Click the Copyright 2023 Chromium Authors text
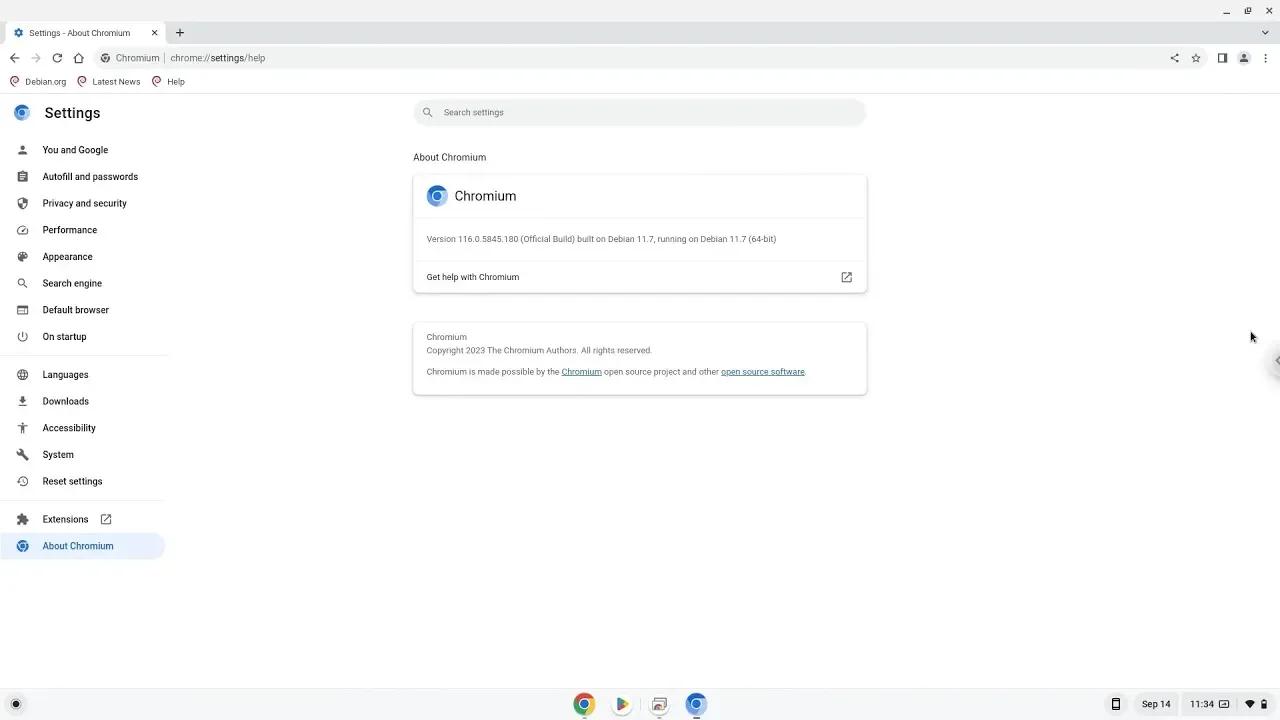The image size is (1280, 720). [539, 351]
